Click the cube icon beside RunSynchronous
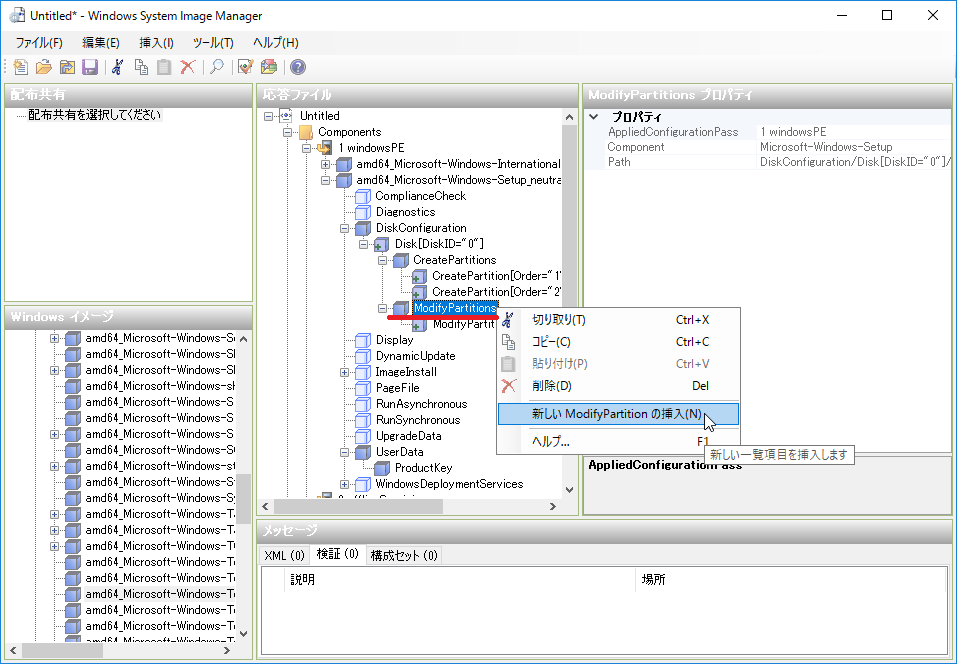The width and height of the screenshot is (957, 664). 363,420
